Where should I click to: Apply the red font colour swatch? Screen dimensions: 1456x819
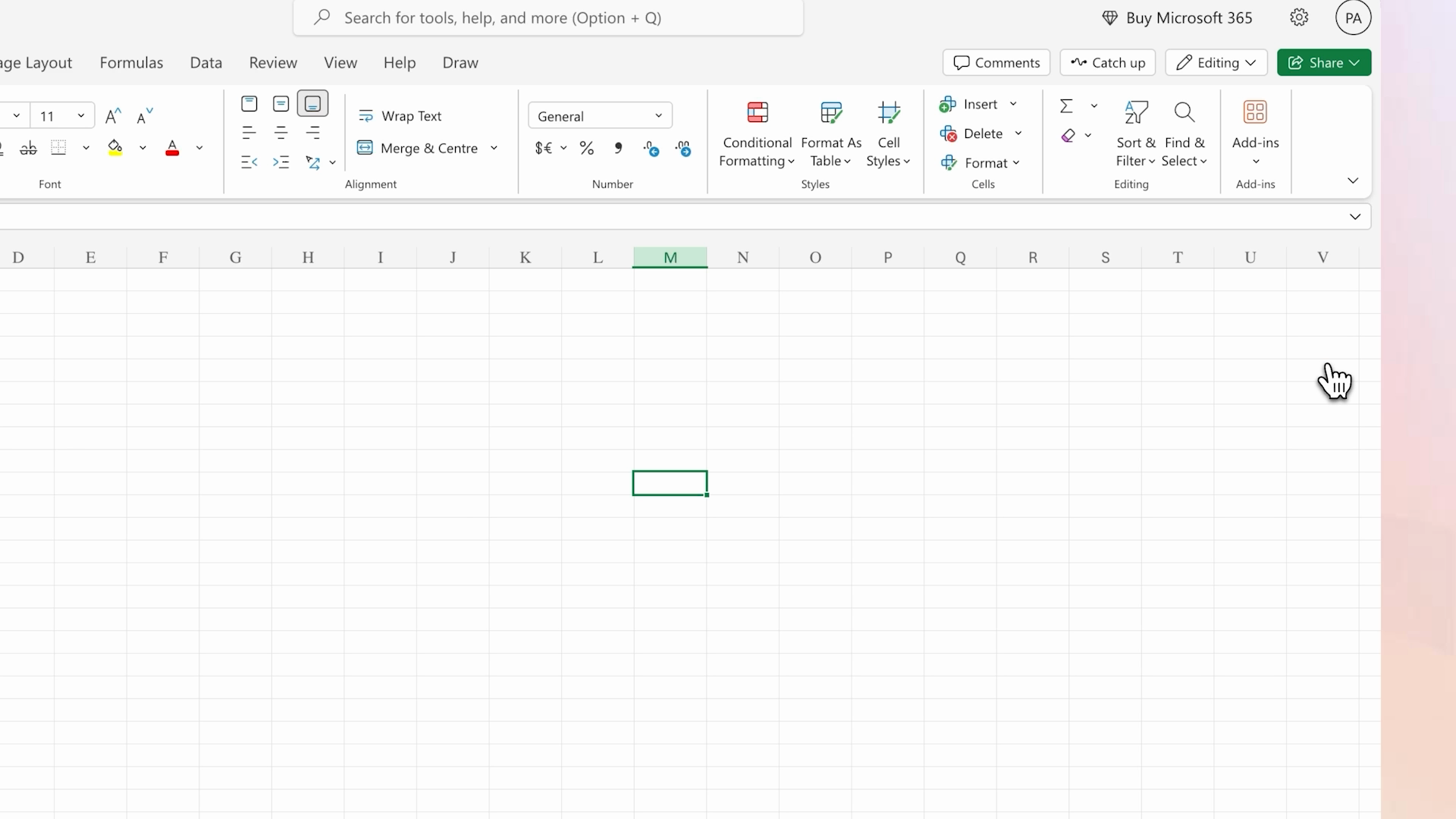pyautogui.click(x=172, y=149)
